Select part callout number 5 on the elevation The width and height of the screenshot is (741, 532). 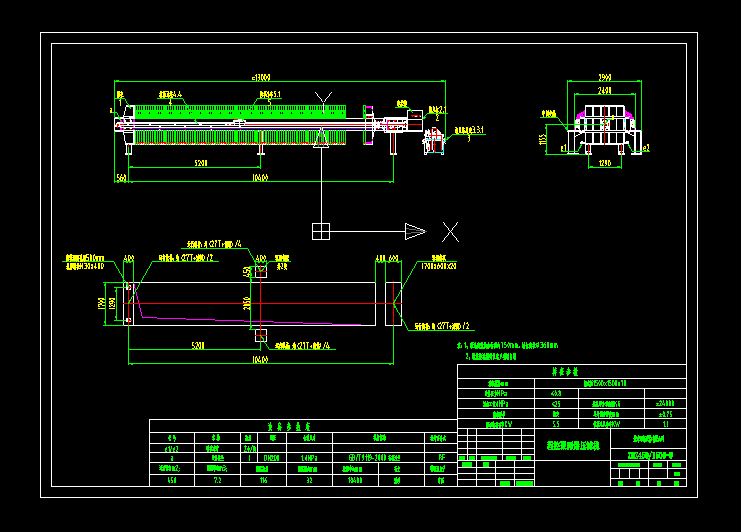click(270, 102)
